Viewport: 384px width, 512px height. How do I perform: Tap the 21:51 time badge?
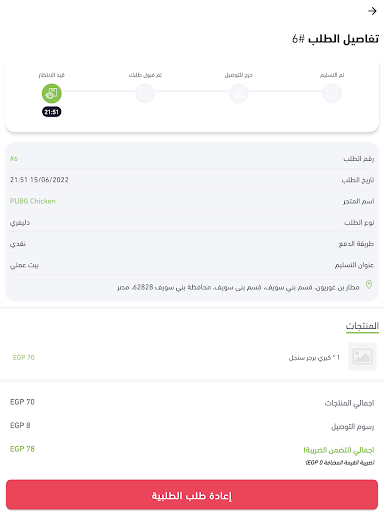52,112
